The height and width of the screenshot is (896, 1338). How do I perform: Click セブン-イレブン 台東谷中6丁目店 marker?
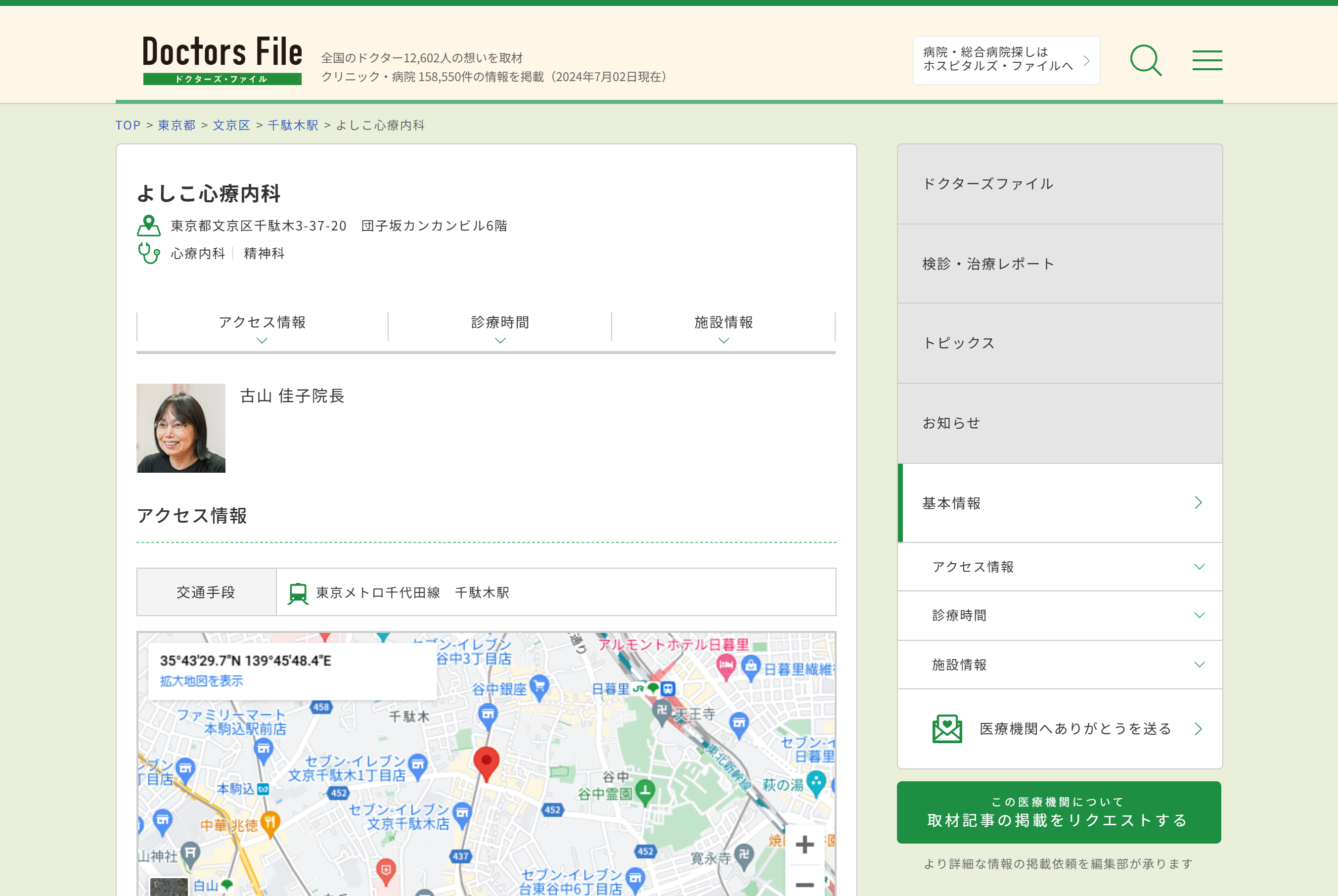(x=635, y=881)
